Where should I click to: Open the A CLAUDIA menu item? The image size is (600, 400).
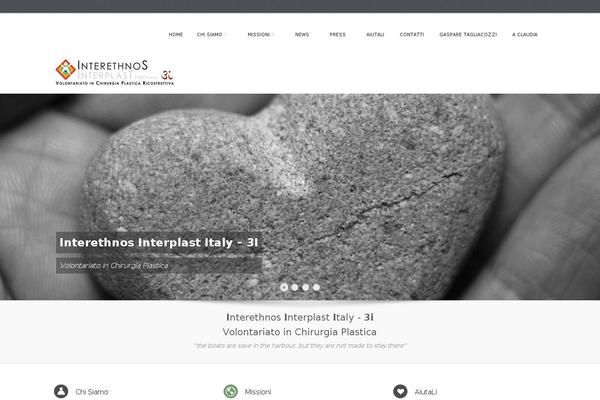(525, 34)
